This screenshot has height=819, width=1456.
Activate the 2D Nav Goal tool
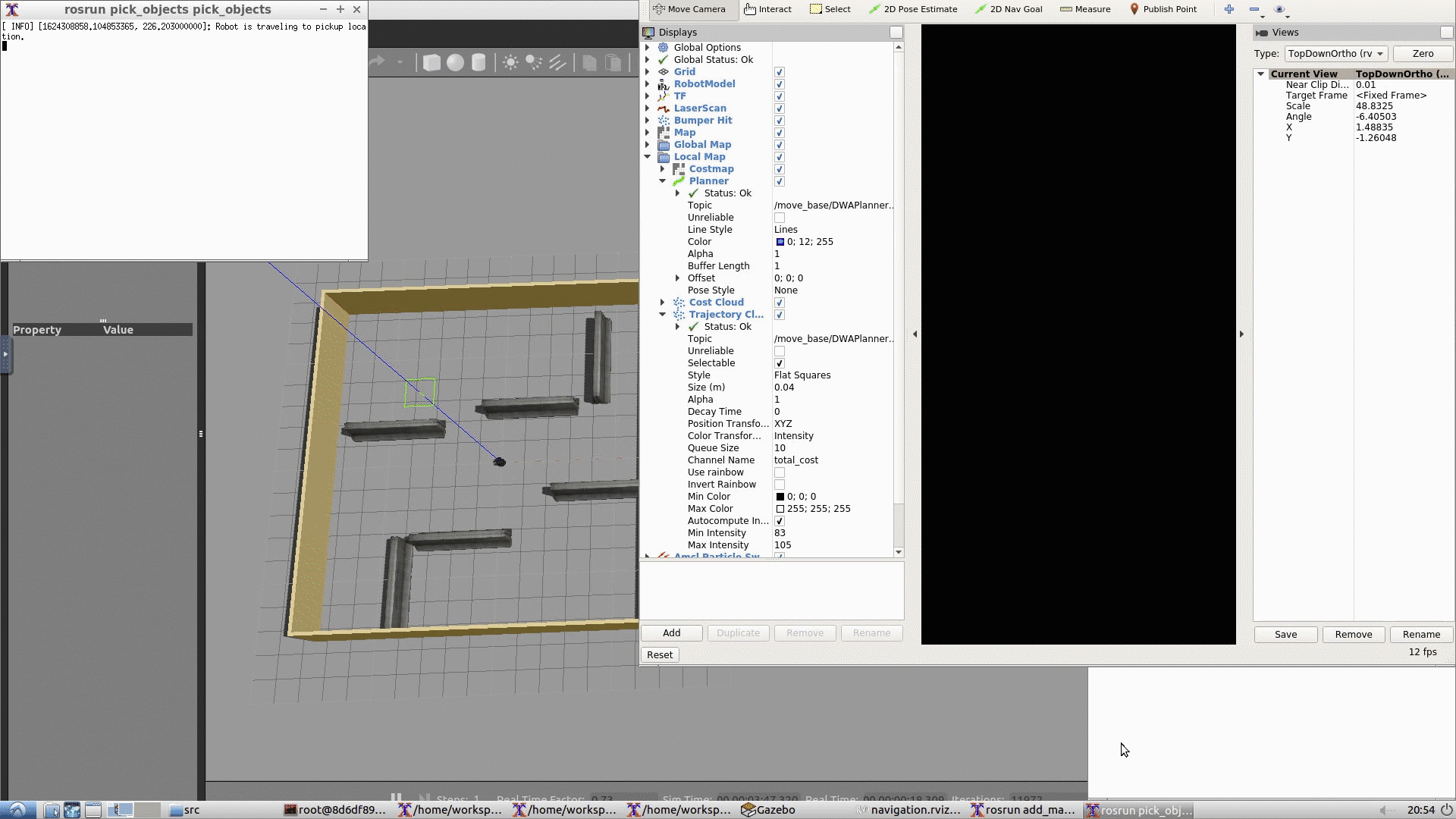point(1009,9)
